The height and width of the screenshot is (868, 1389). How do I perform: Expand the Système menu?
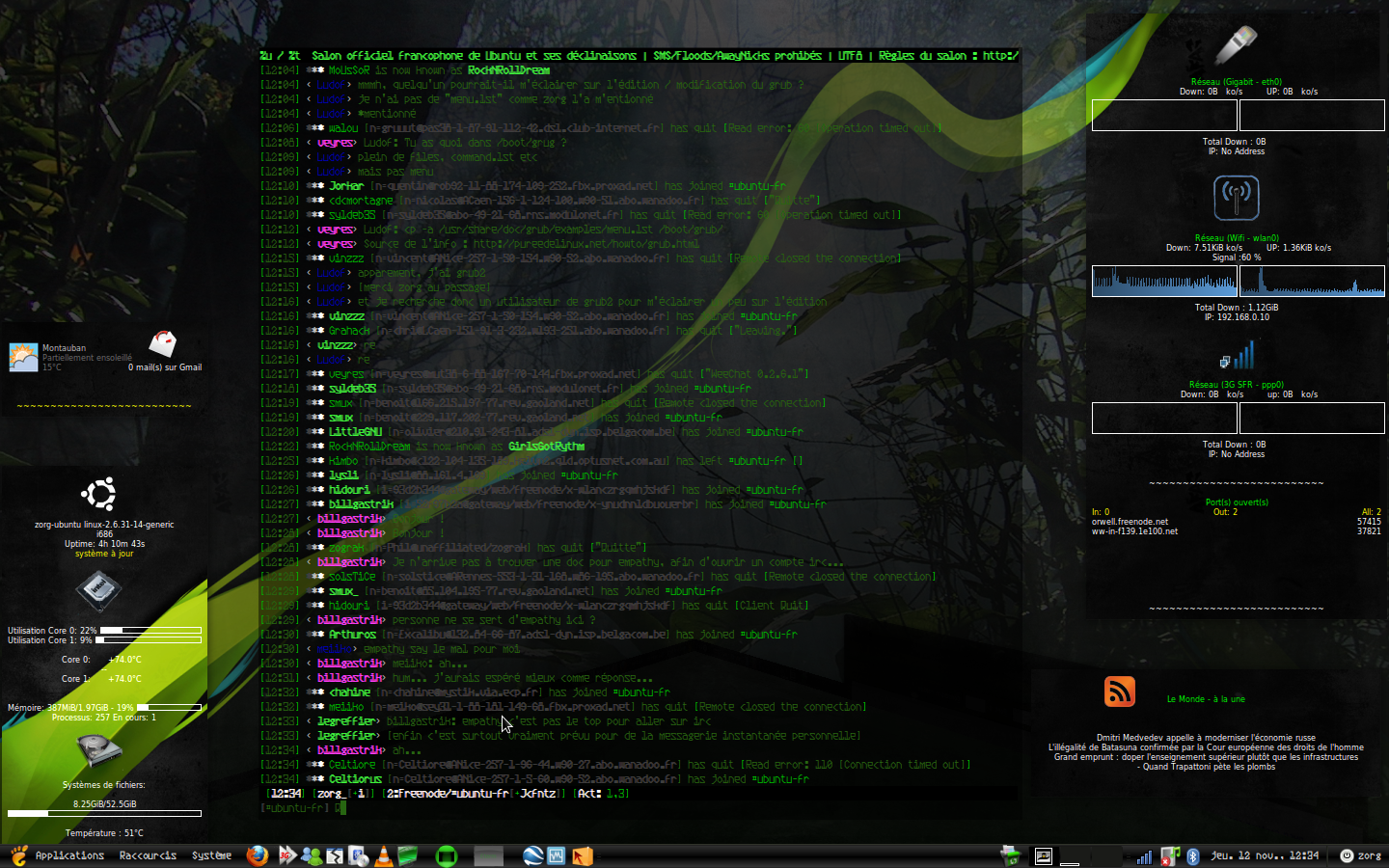click(x=211, y=855)
